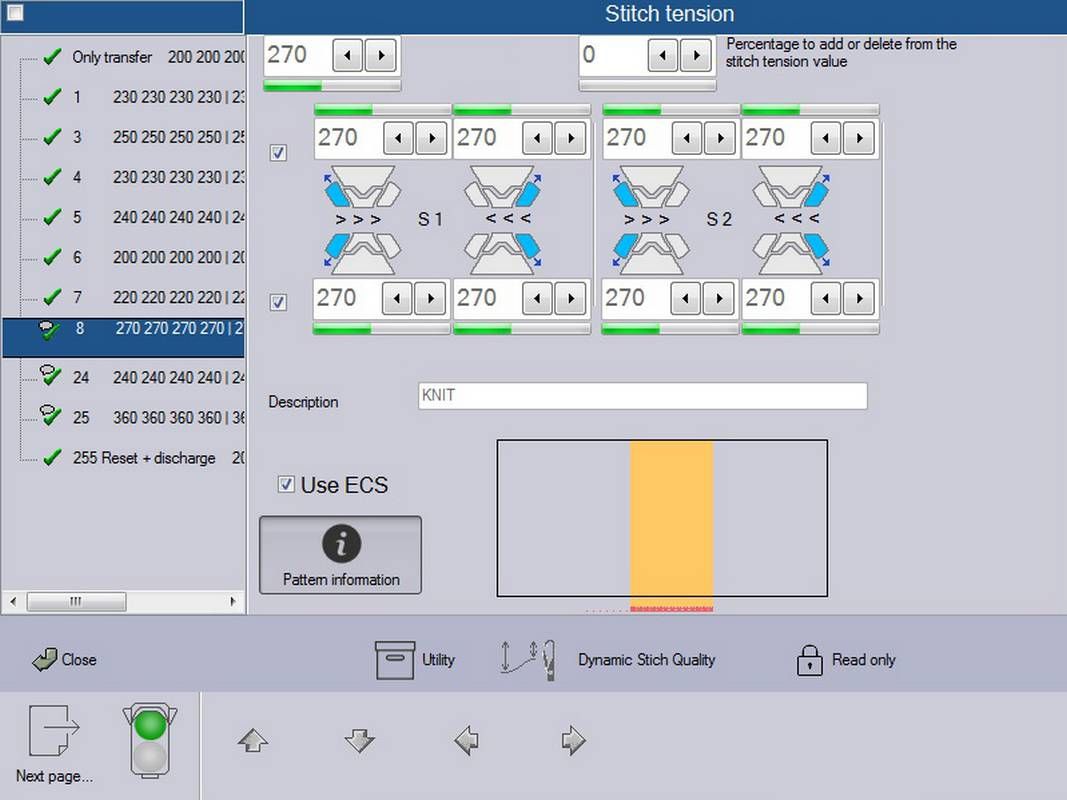This screenshot has width=1067, height=800.
Task: Toggle the lower cam row checkbox
Action: click(x=278, y=302)
